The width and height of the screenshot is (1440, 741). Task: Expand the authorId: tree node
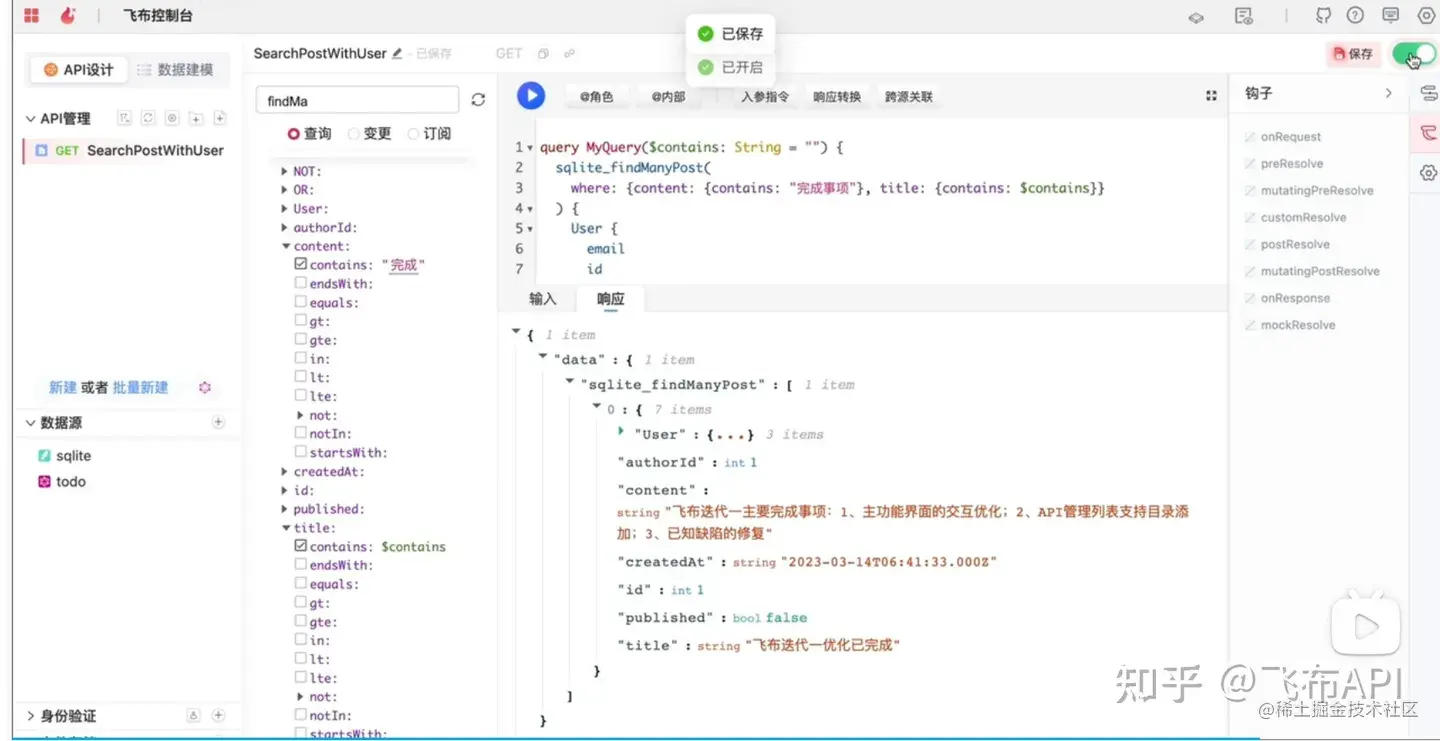coord(285,228)
